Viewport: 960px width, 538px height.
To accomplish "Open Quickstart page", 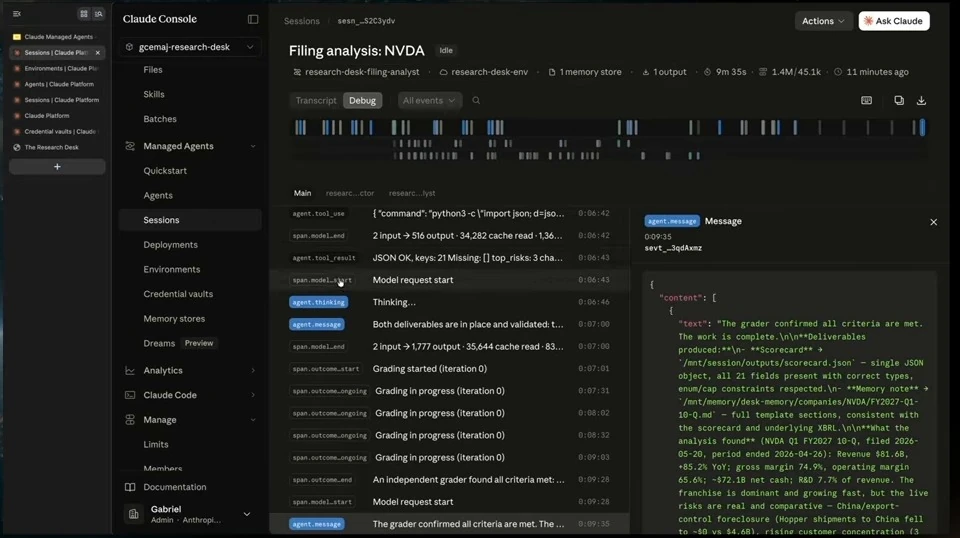I will pyautogui.click(x=165, y=171).
